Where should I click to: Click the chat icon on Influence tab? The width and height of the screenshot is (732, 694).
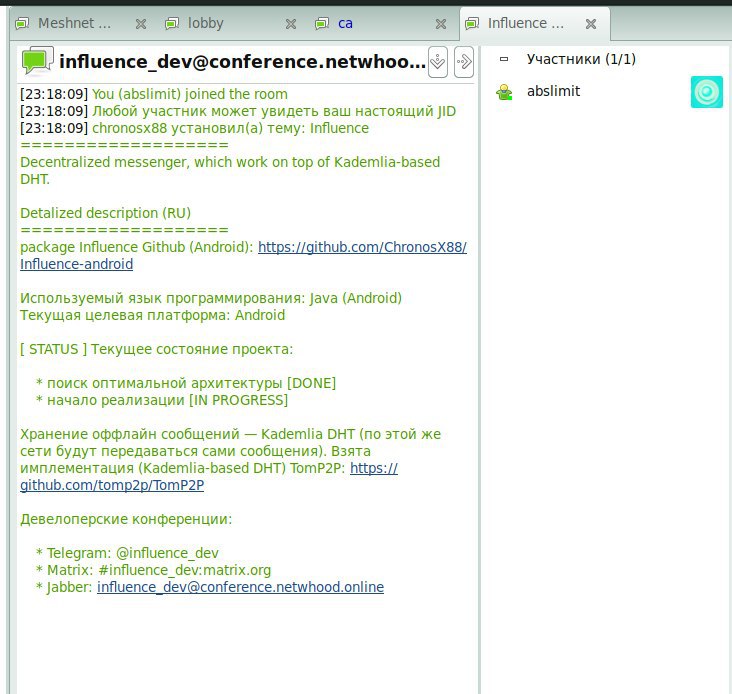coord(472,23)
